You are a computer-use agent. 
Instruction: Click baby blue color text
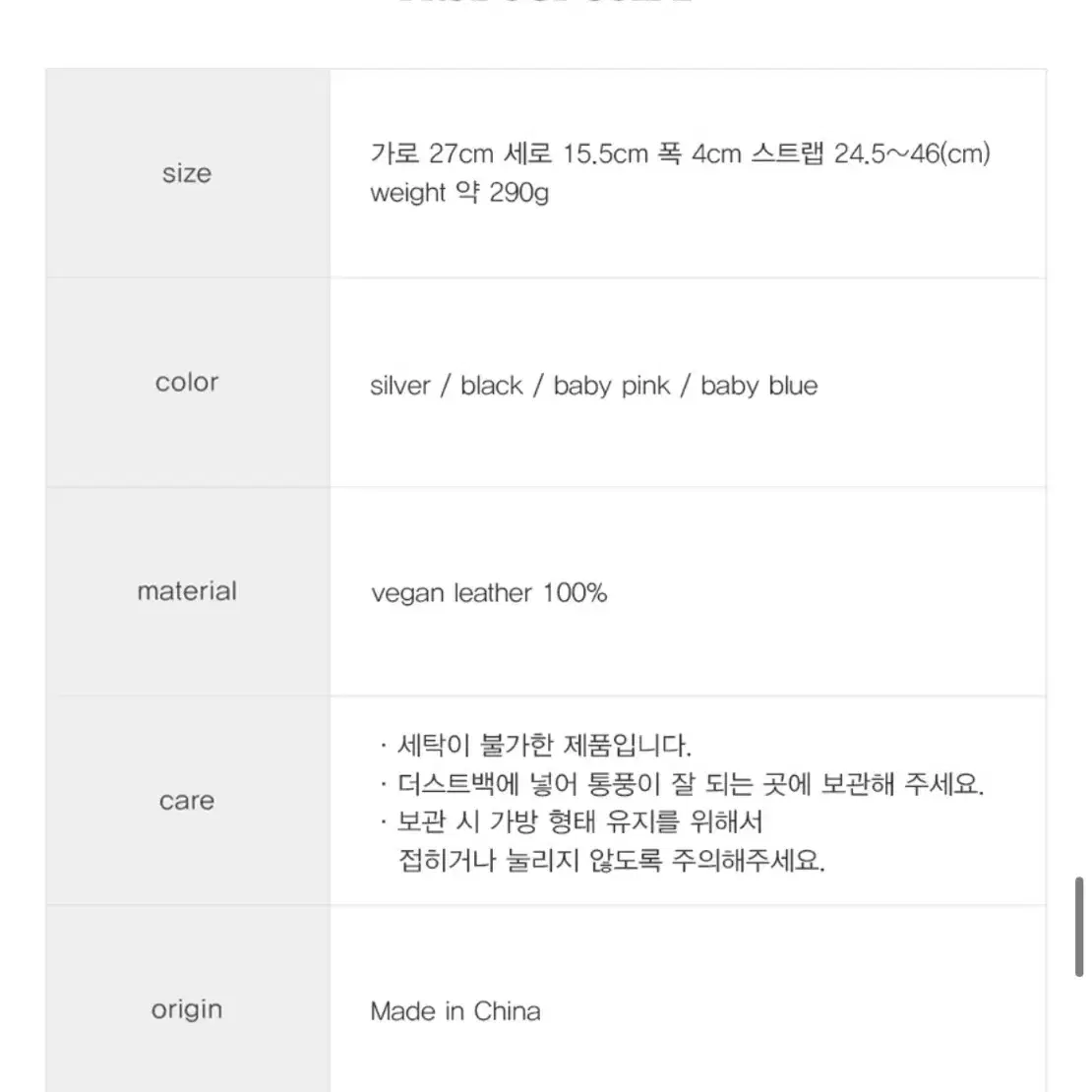[759, 385]
